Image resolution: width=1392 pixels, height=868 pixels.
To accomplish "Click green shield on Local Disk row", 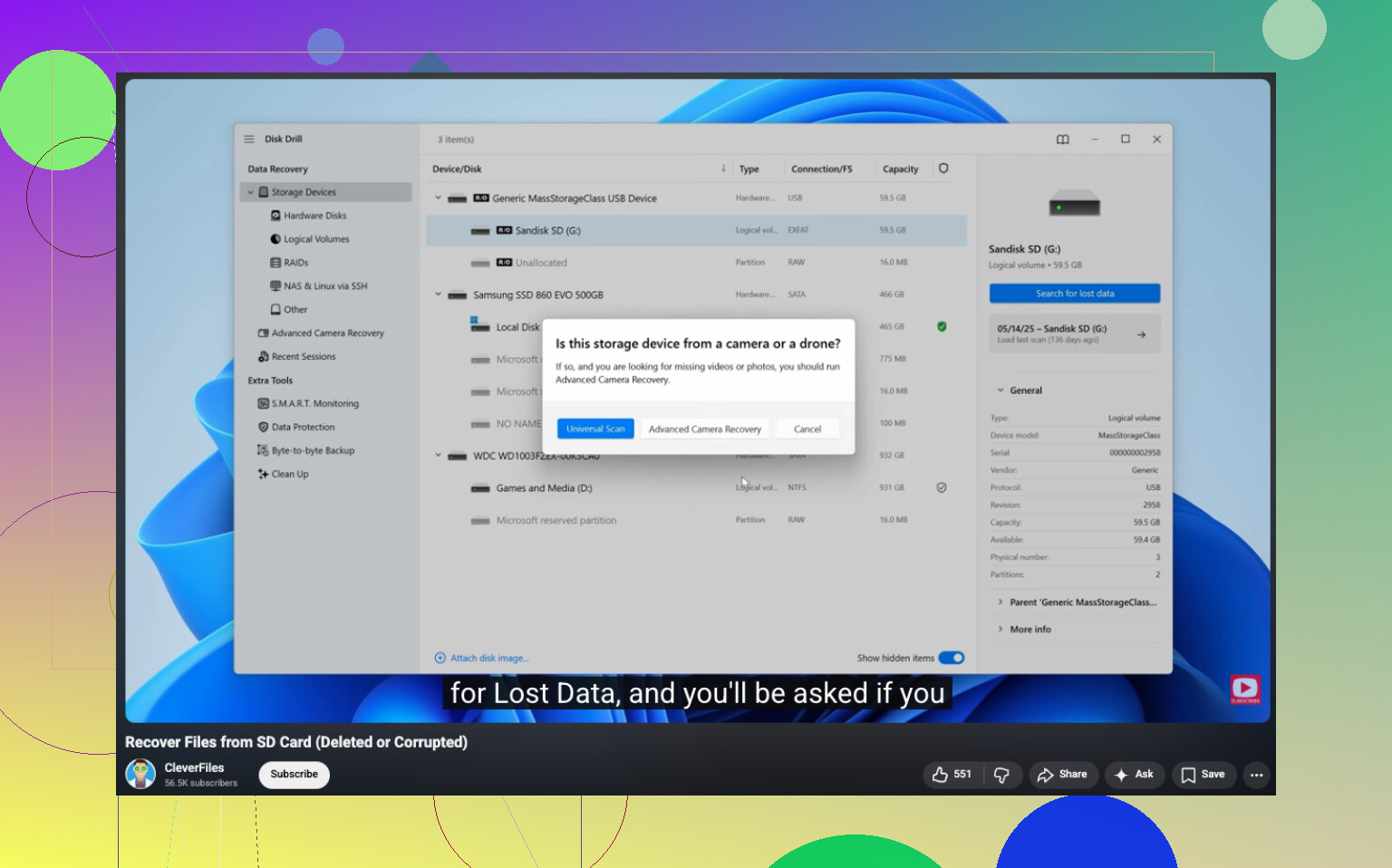I will (x=942, y=327).
